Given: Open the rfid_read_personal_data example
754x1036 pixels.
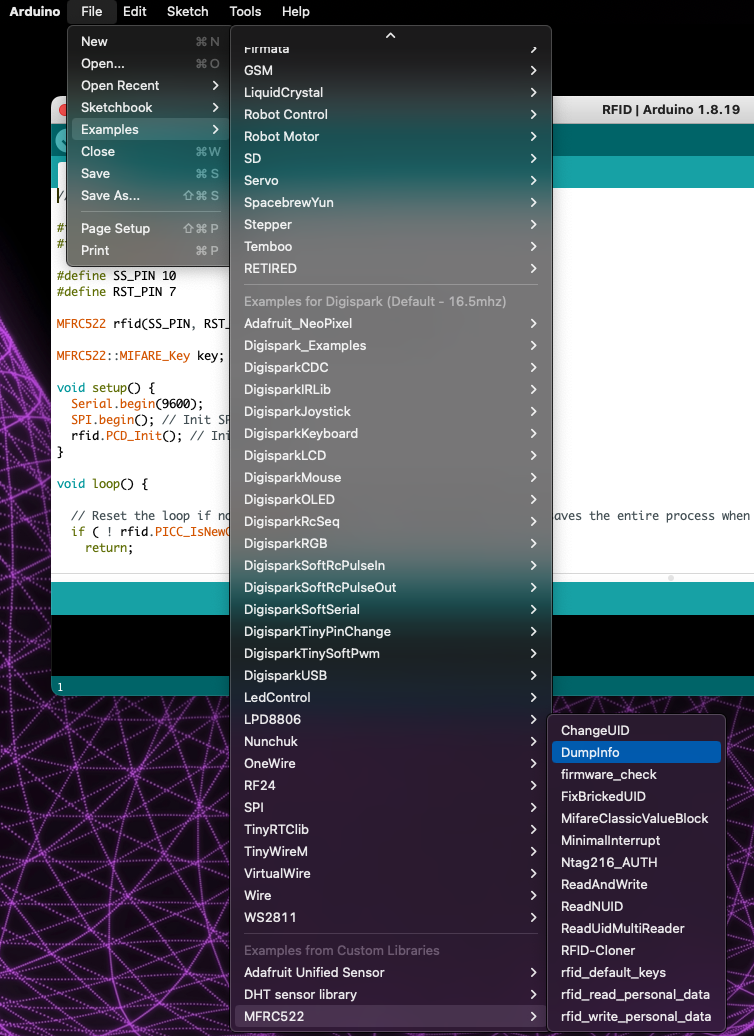Looking at the screenshot, I should coord(636,994).
